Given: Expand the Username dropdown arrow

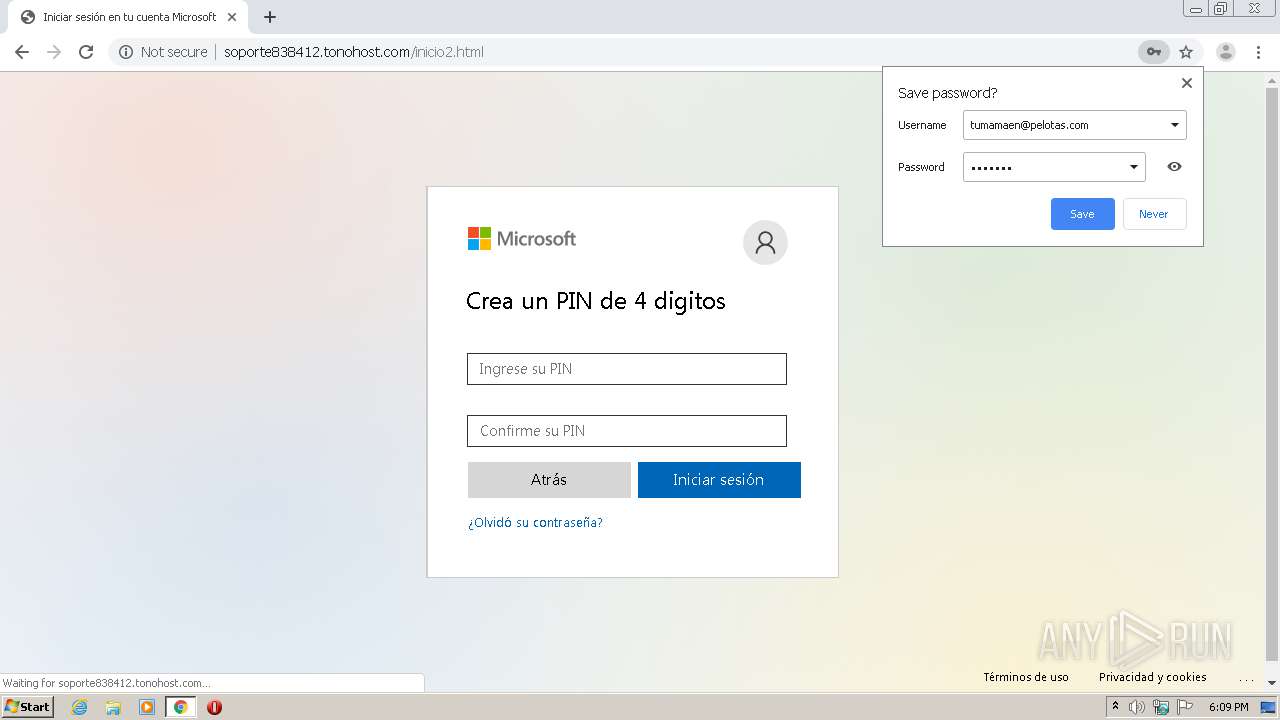Looking at the screenshot, I should [1174, 125].
